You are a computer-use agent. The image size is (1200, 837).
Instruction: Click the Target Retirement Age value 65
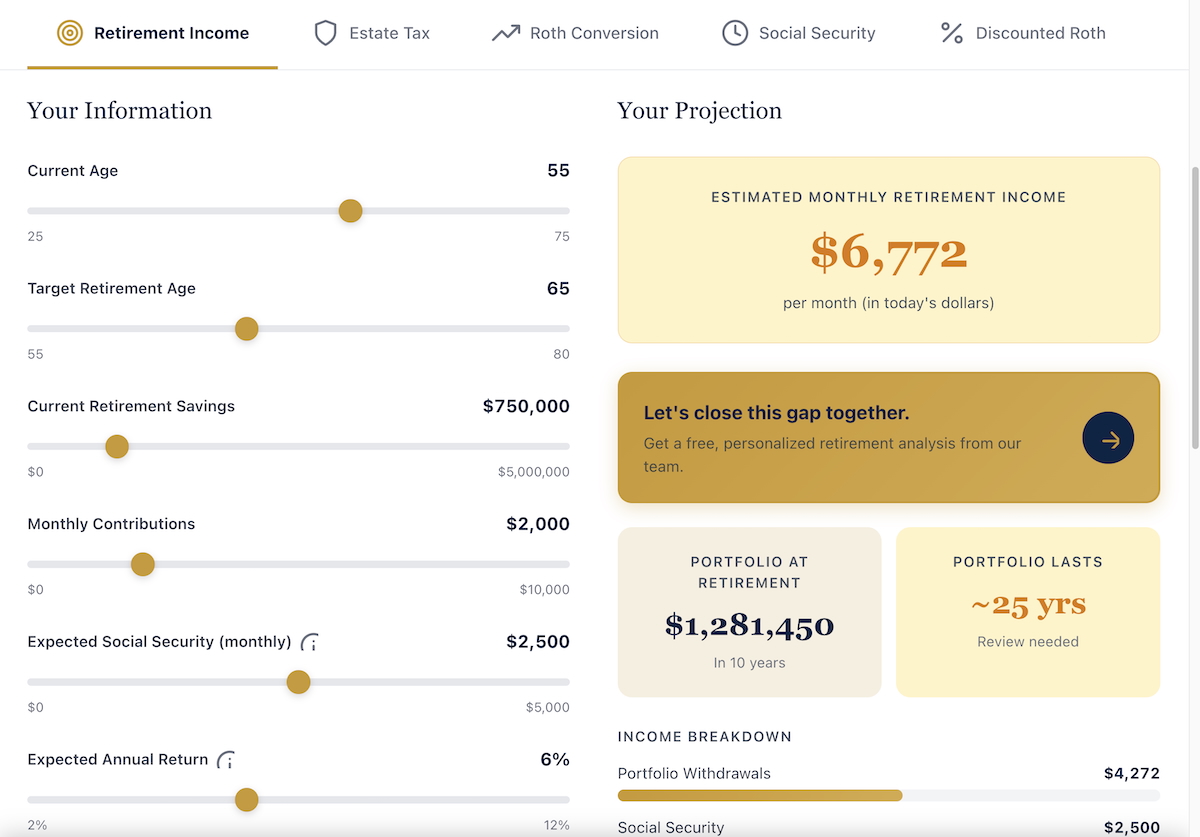click(x=558, y=289)
